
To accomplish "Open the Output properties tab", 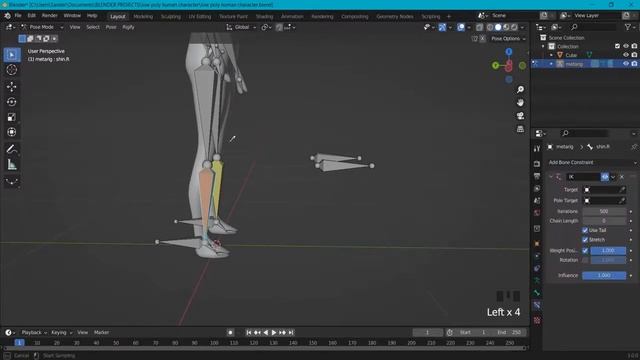I will (x=537, y=176).
